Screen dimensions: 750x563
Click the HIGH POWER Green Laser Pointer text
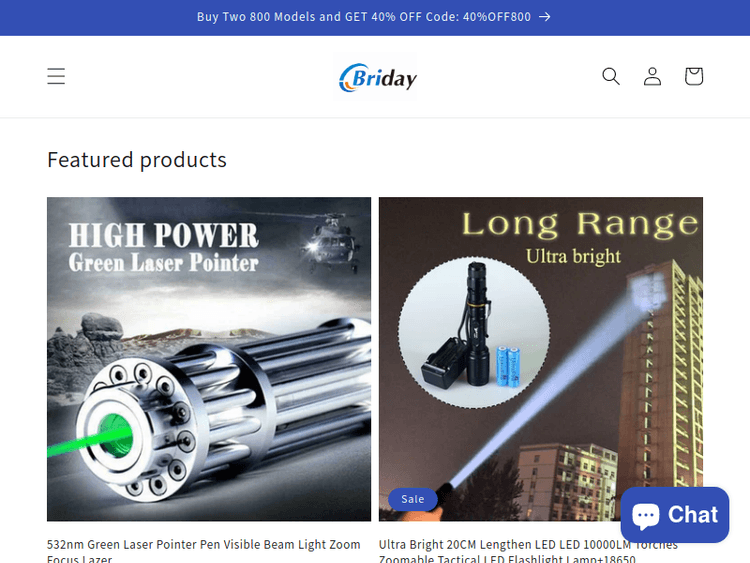[164, 248]
